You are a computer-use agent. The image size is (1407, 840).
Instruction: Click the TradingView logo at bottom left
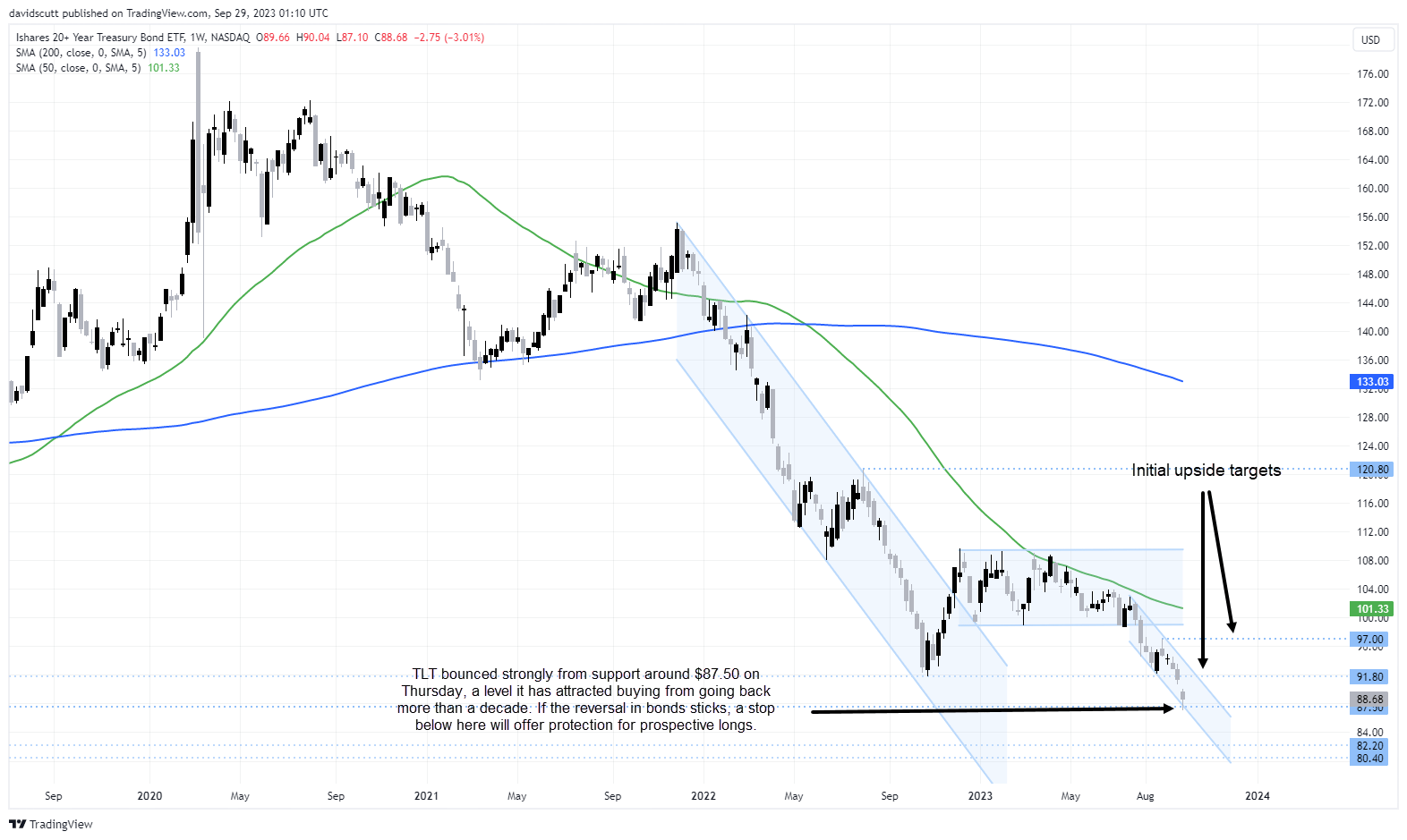click(51, 824)
